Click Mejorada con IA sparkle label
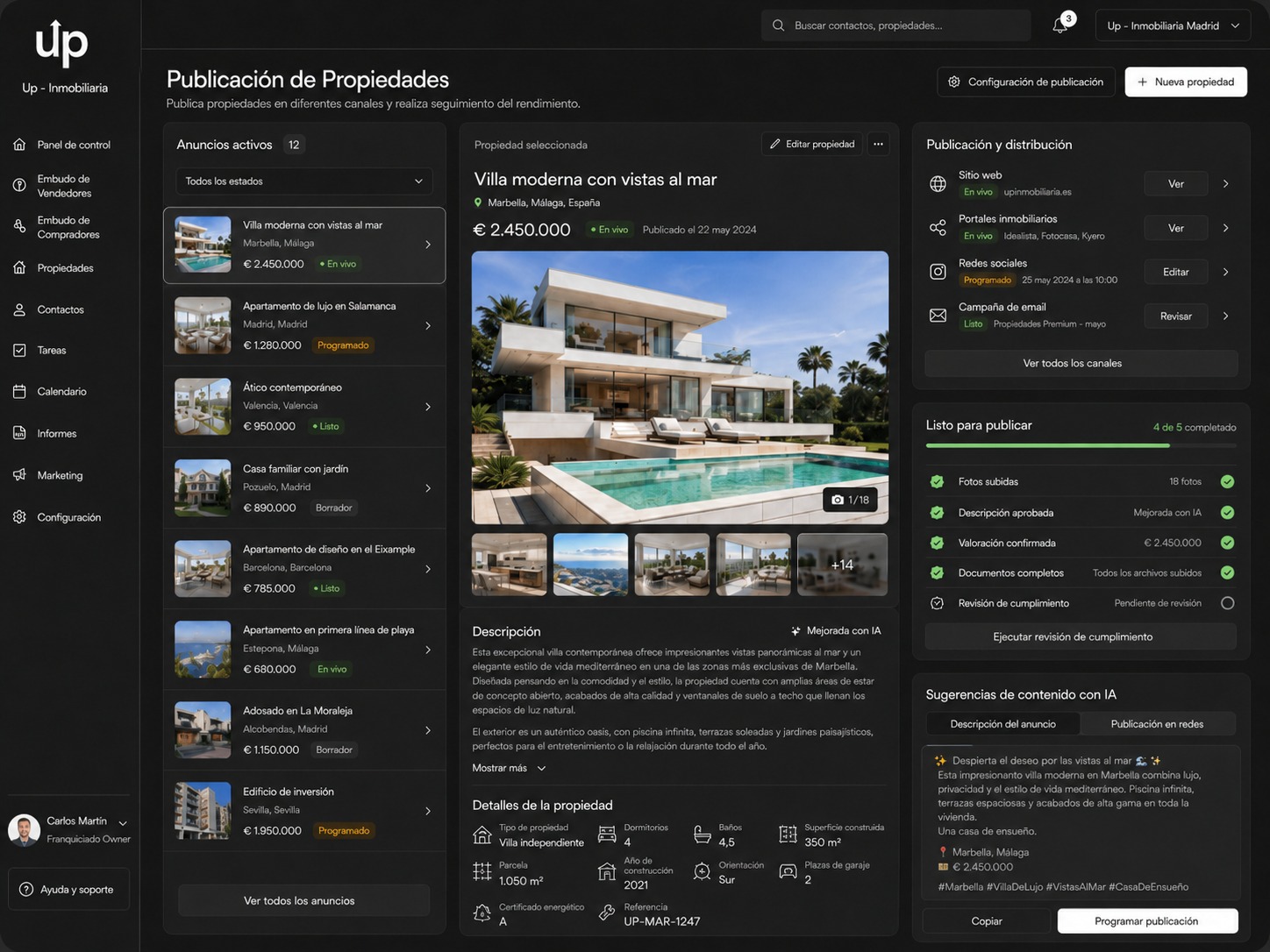Image resolution: width=1270 pixels, height=952 pixels. [x=836, y=631]
